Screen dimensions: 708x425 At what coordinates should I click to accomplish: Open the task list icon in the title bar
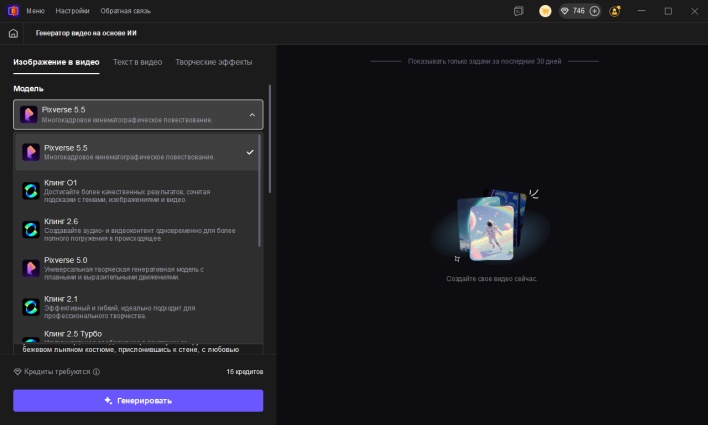pyautogui.click(x=518, y=11)
